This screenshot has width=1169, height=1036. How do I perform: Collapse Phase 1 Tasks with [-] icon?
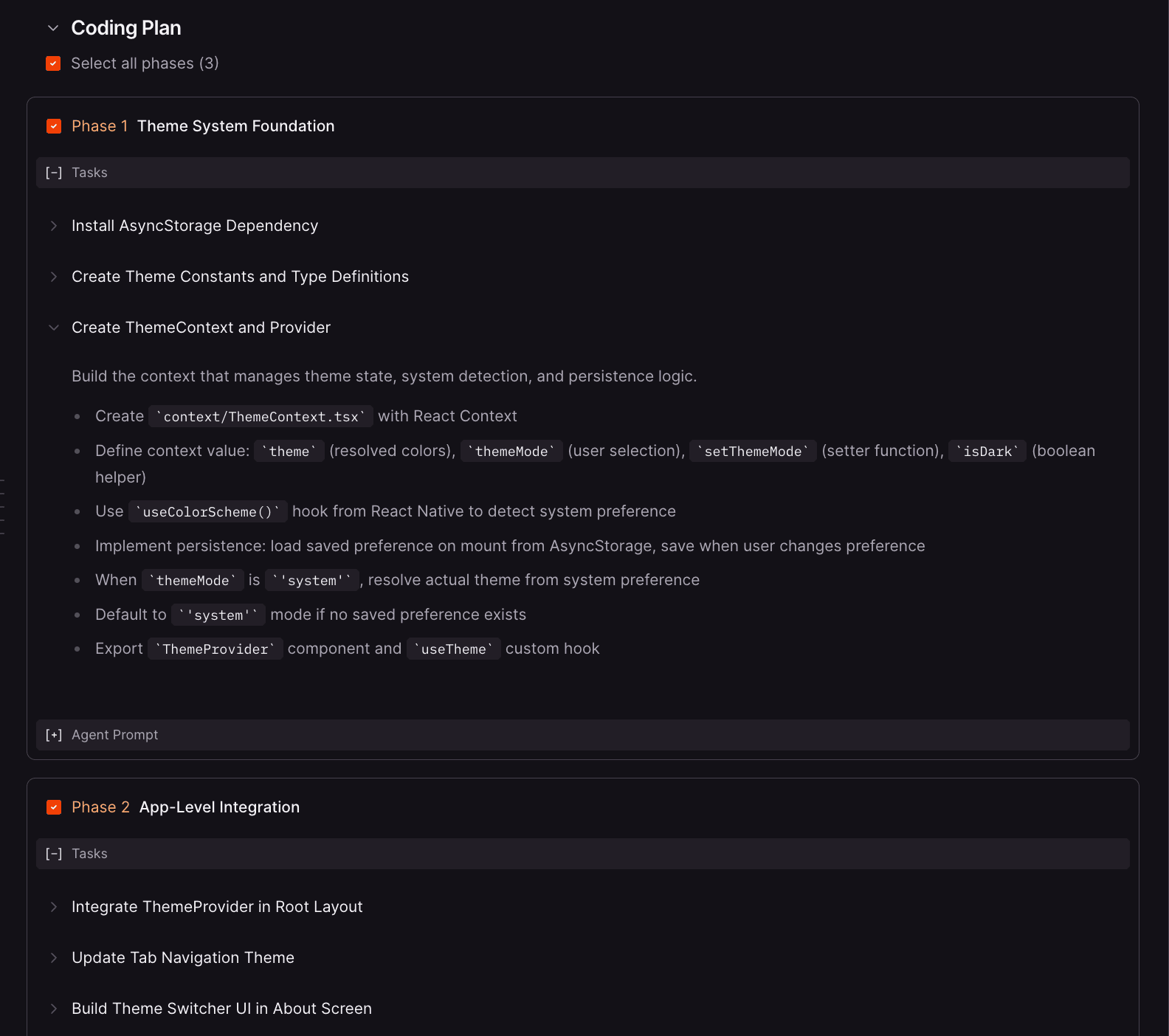[54, 173]
